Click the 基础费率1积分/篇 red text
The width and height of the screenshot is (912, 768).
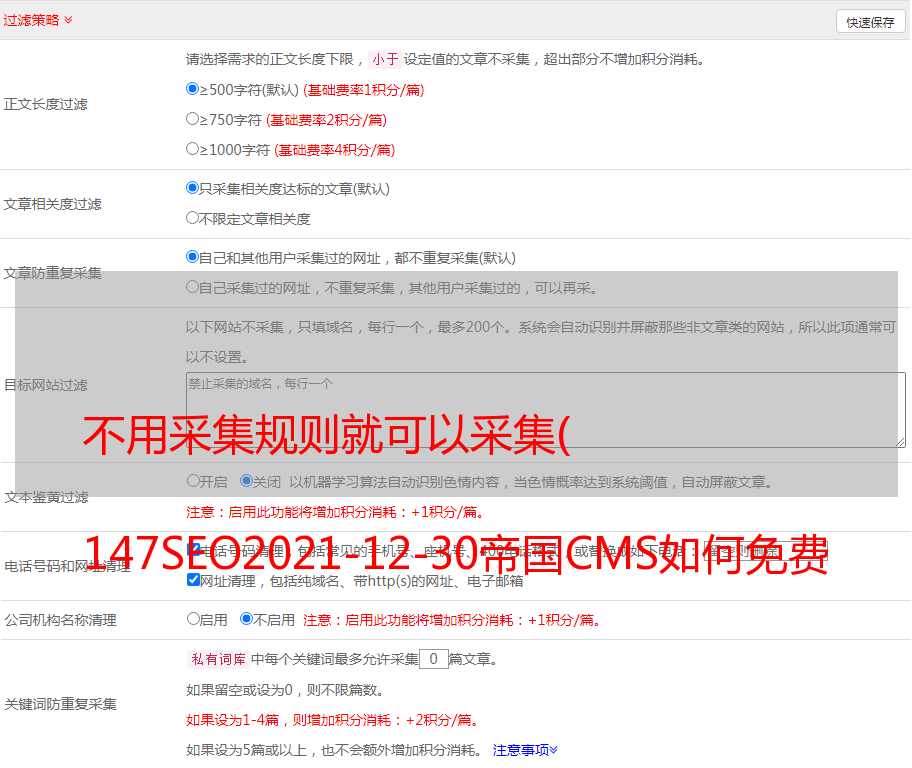[364, 90]
